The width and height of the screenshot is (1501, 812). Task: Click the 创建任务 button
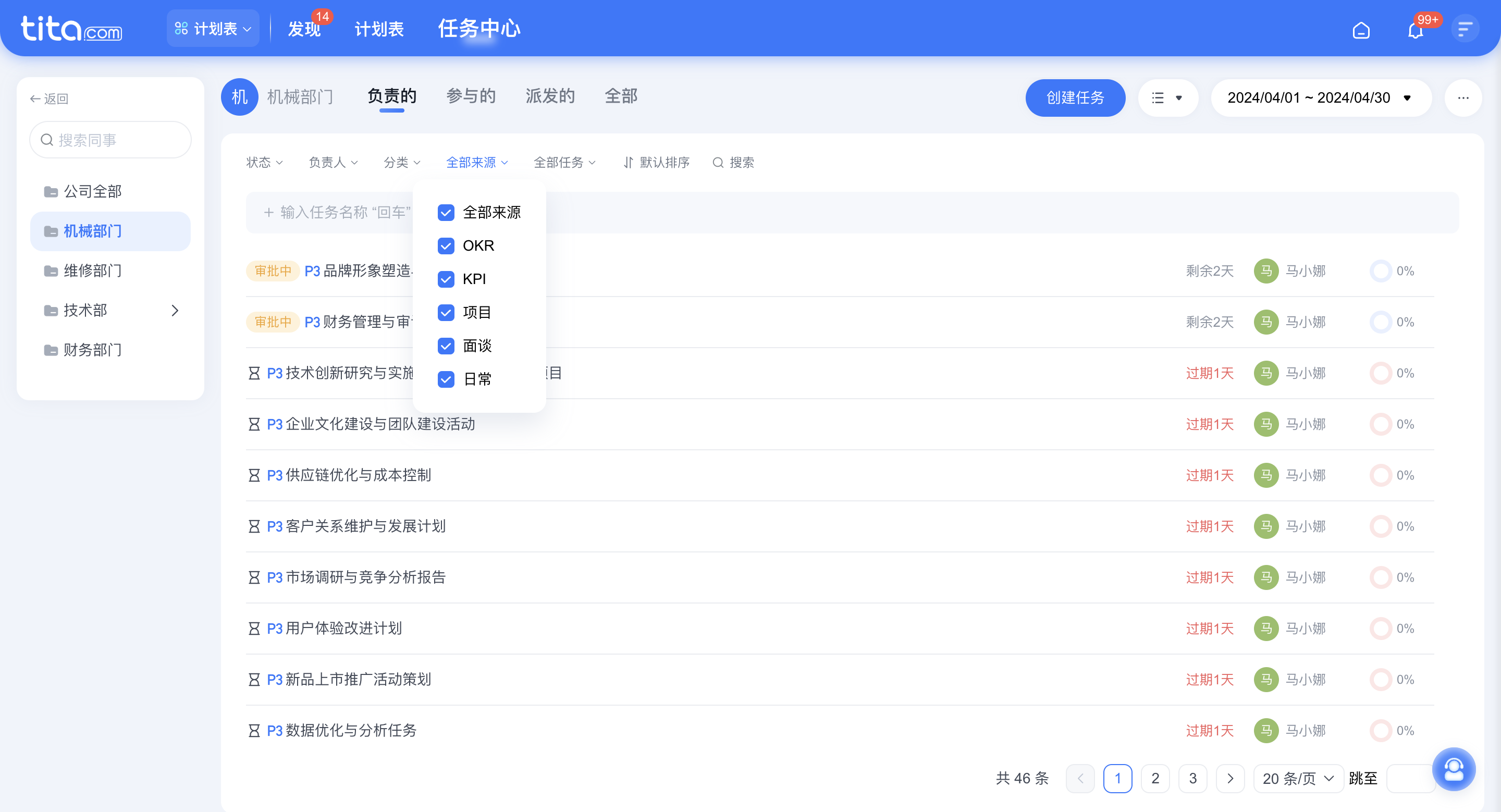click(x=1075, y=98)
